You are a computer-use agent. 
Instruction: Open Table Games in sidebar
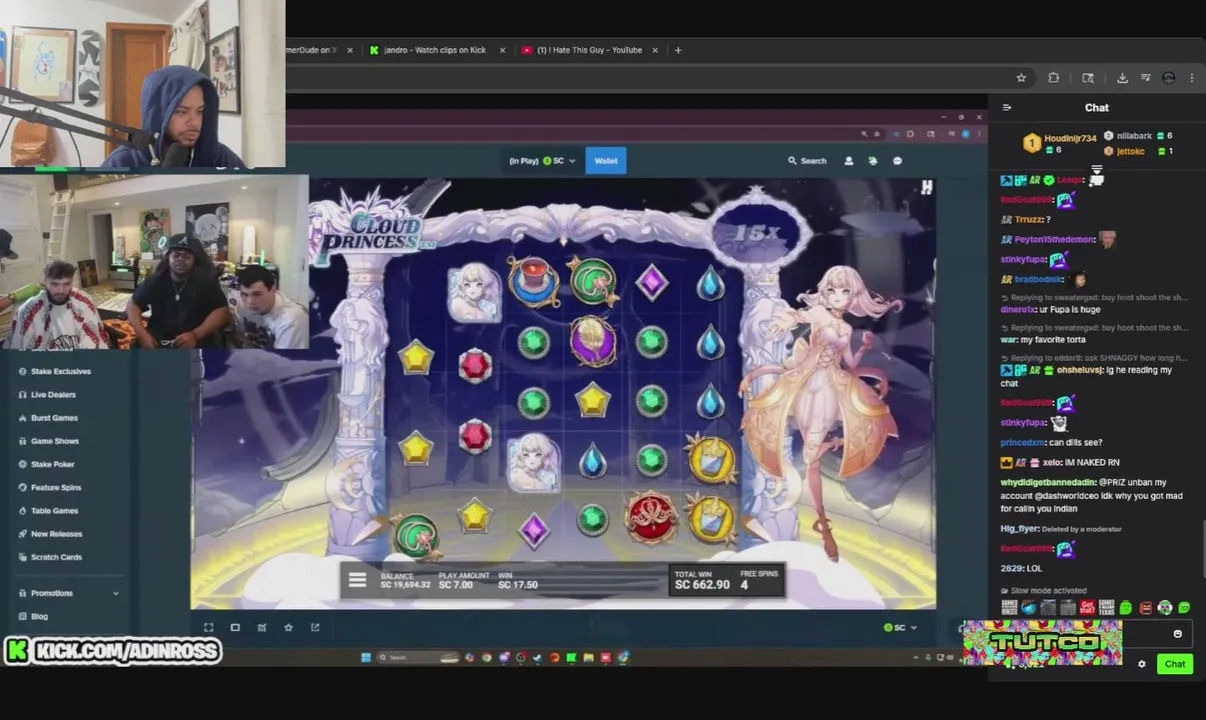pyautogui.click(x=54, y=510)
